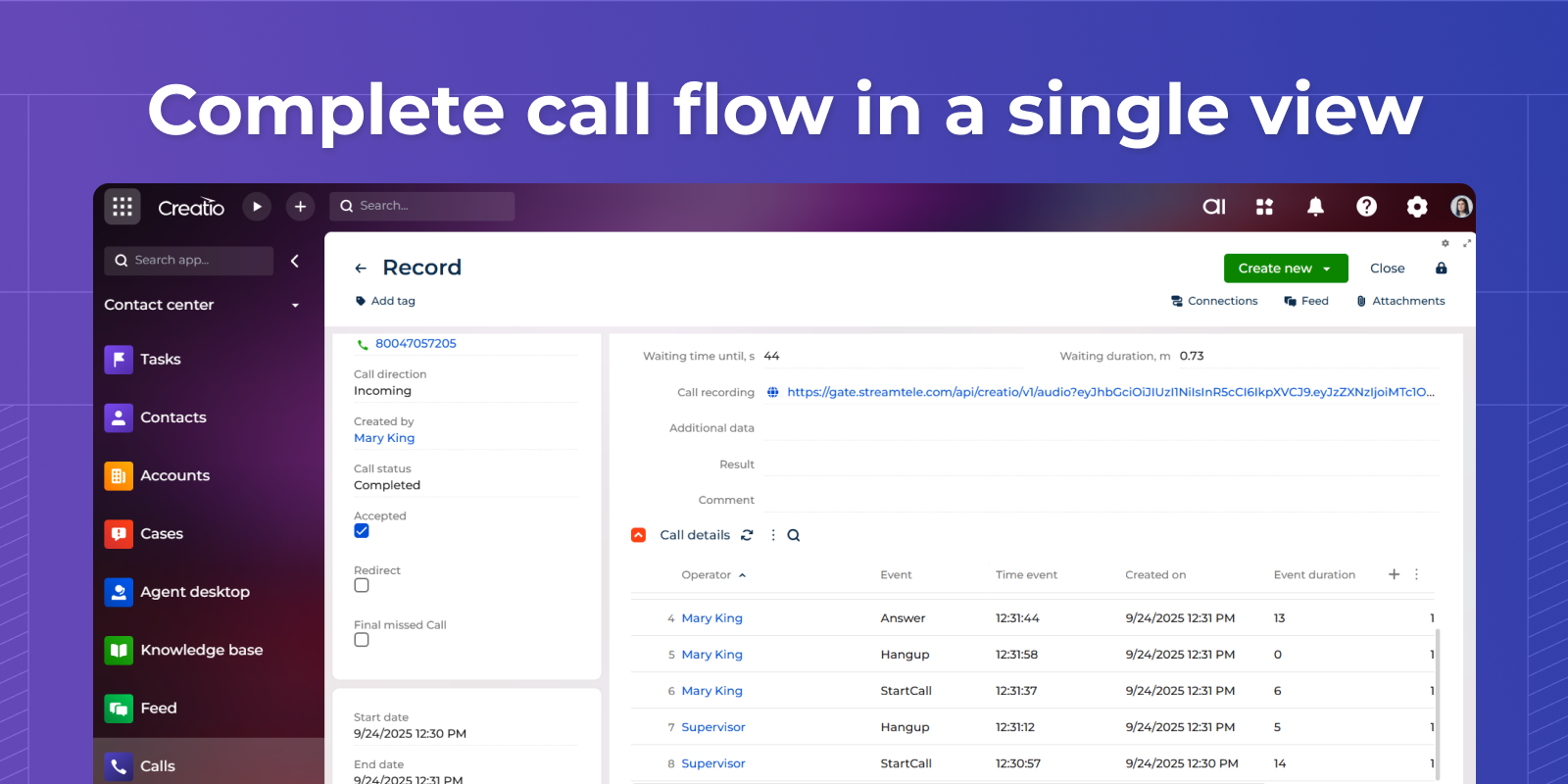The width and height of the screenshot is (1568, 784).
Task: Refresh the Call details list
Action: point(747,535)
